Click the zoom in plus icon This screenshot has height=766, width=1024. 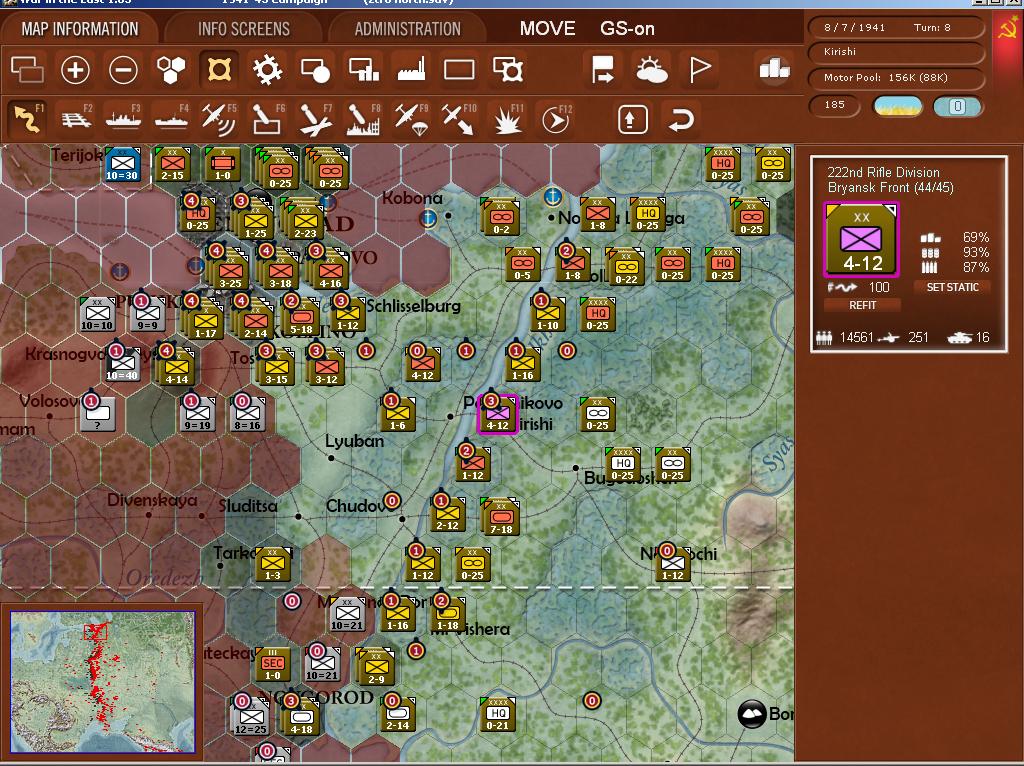click(x=75, y=69)
